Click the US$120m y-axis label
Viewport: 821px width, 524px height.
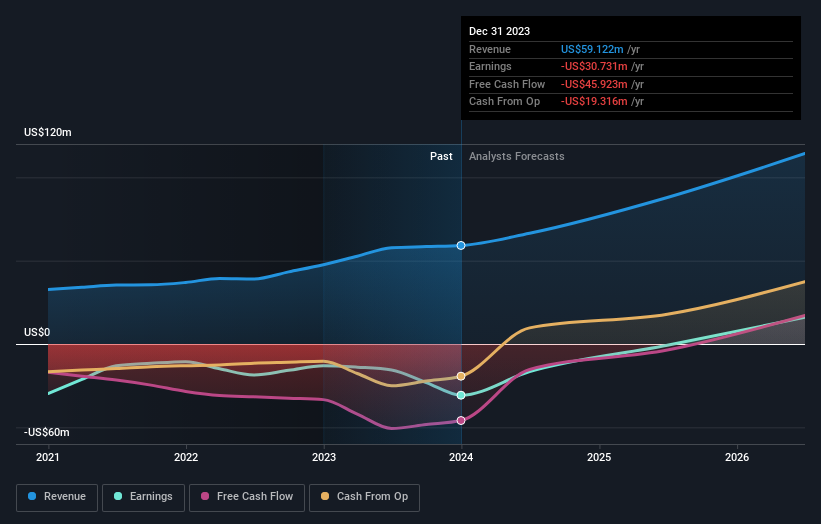click(48, 132)
